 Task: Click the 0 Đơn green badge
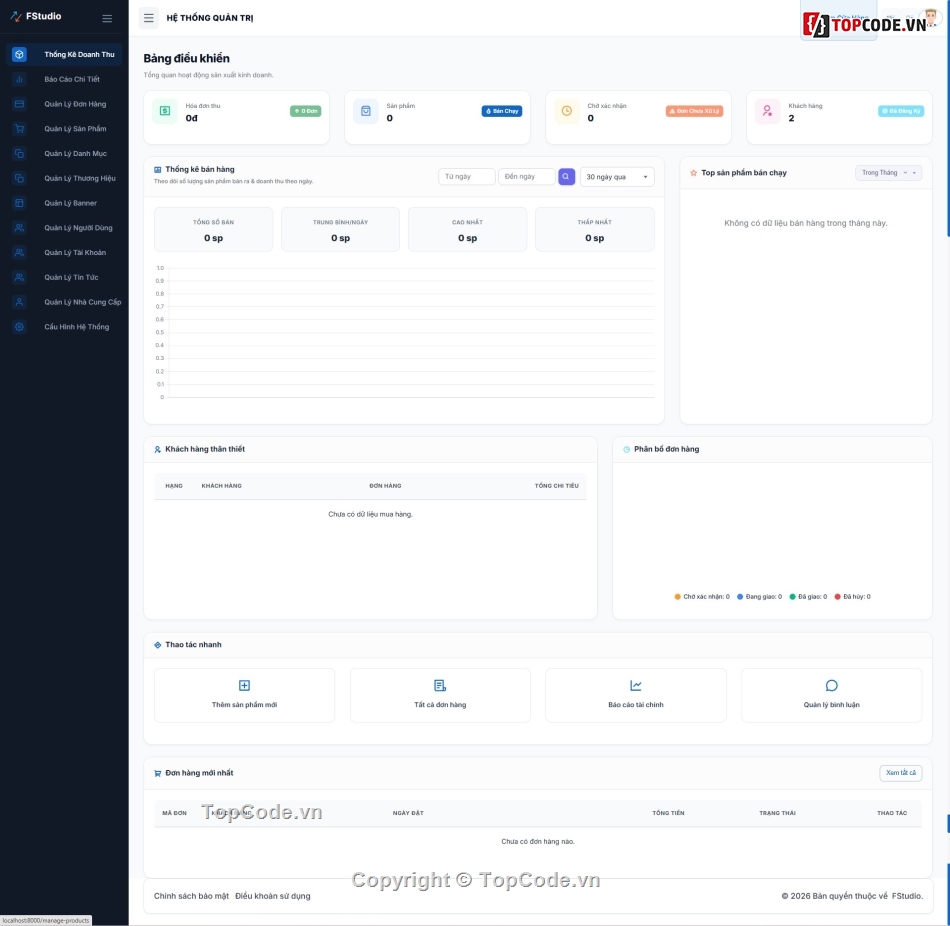(305, 112)
